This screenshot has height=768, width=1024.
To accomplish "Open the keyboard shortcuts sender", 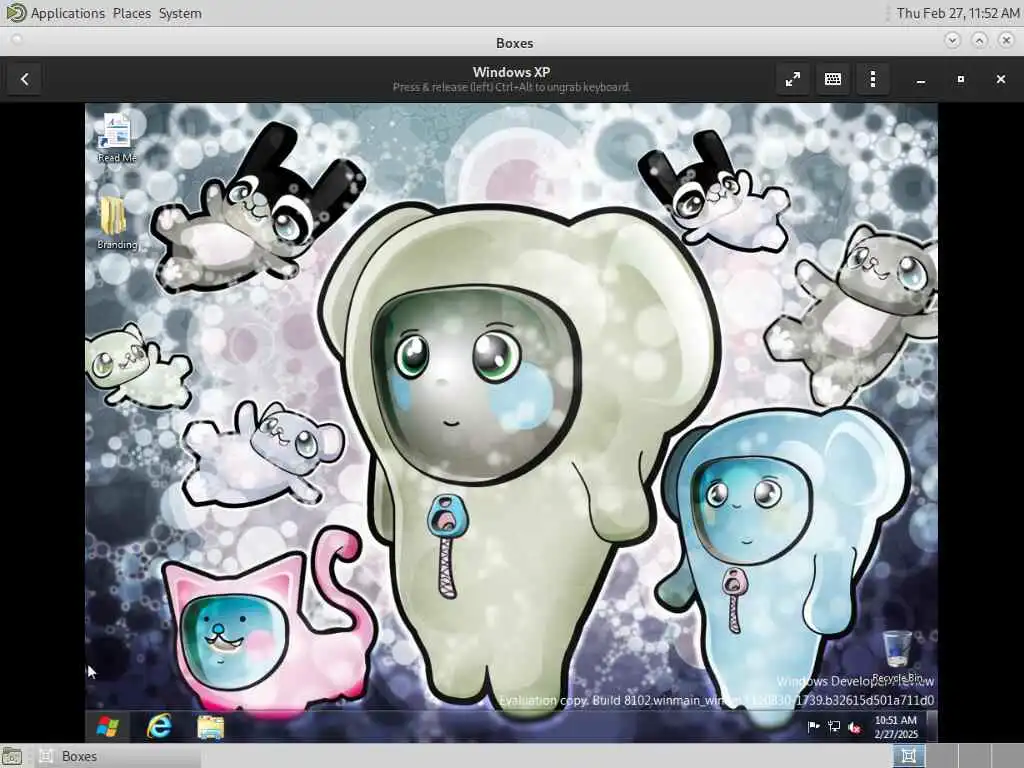I will tap(833, 79).
